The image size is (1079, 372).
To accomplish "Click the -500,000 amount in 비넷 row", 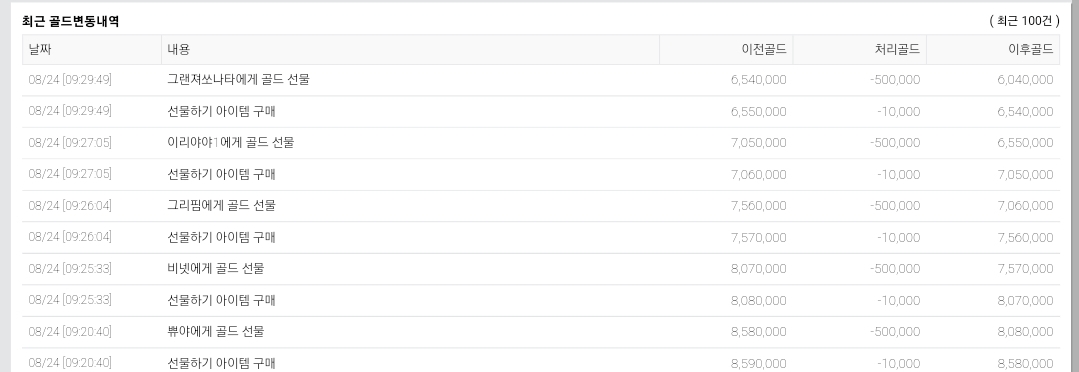I will tap(895, 269).
